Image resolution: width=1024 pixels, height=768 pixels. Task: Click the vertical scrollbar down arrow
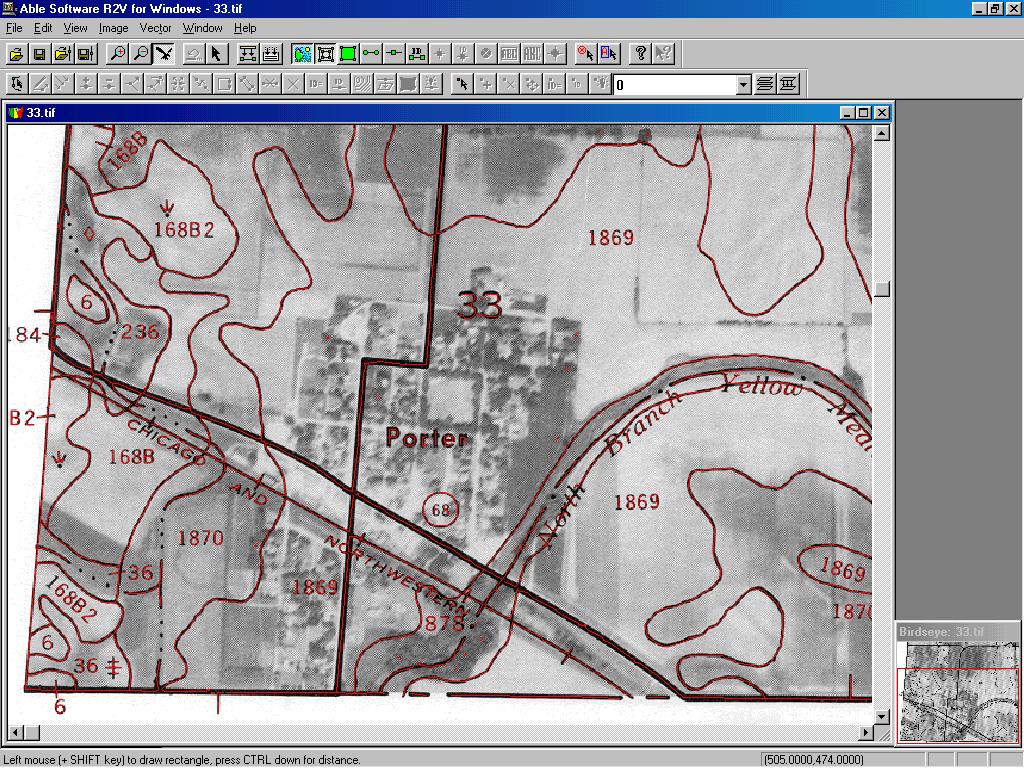[x=882, y=717]
